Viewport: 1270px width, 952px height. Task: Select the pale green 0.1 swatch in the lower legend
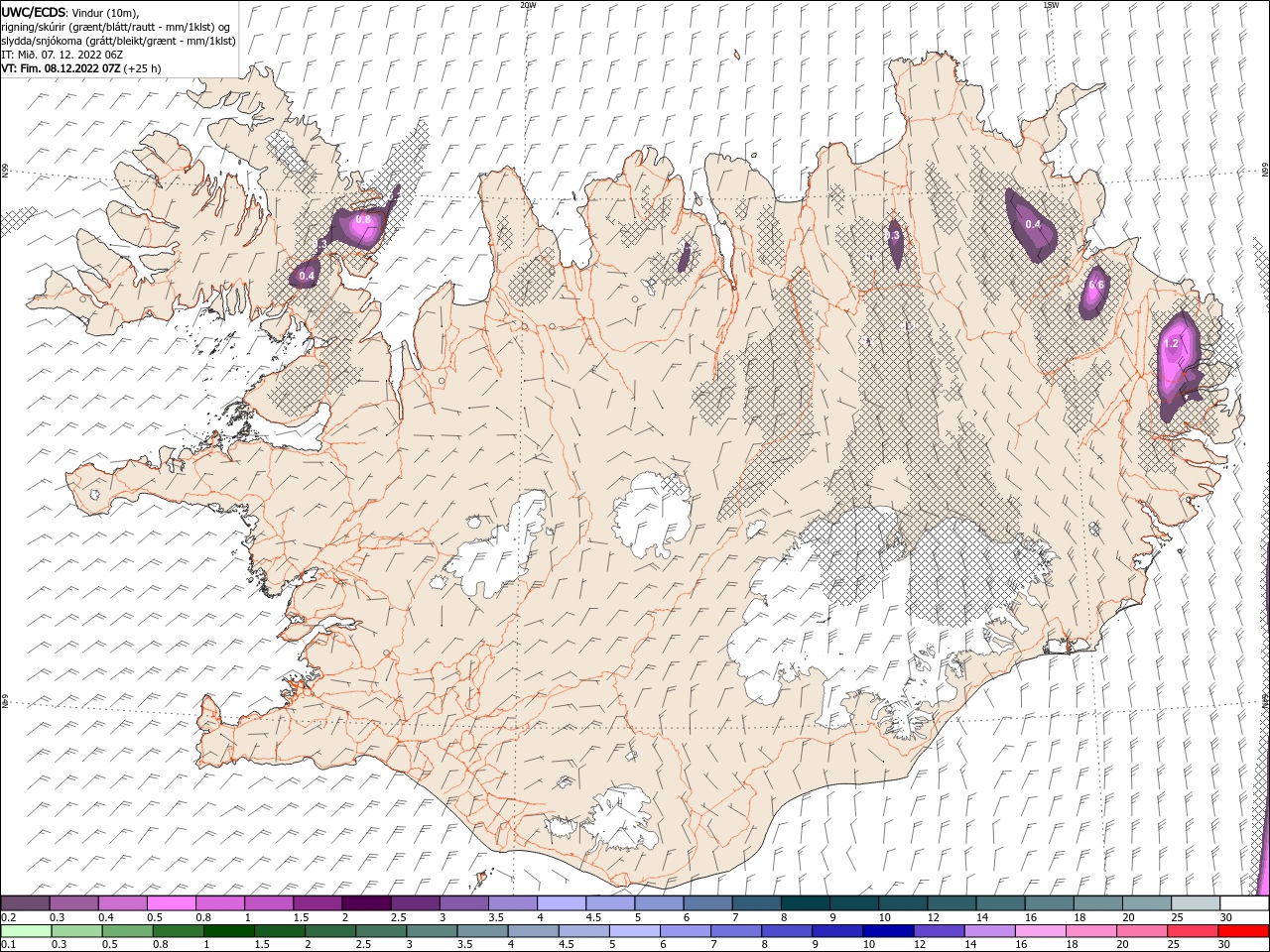26,931
